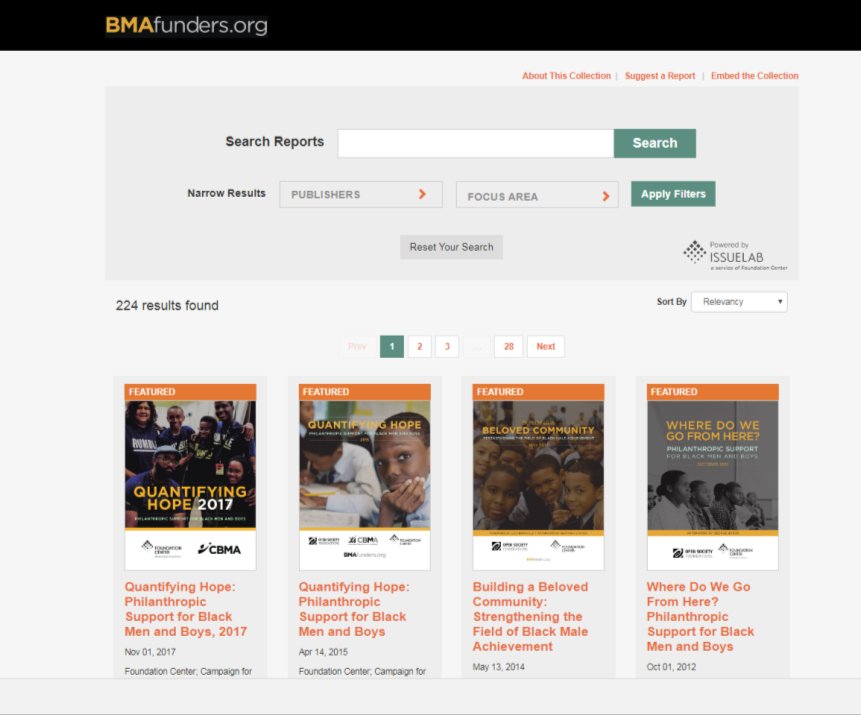
Task: Jump to last page 28
Action: coord(508,347)
